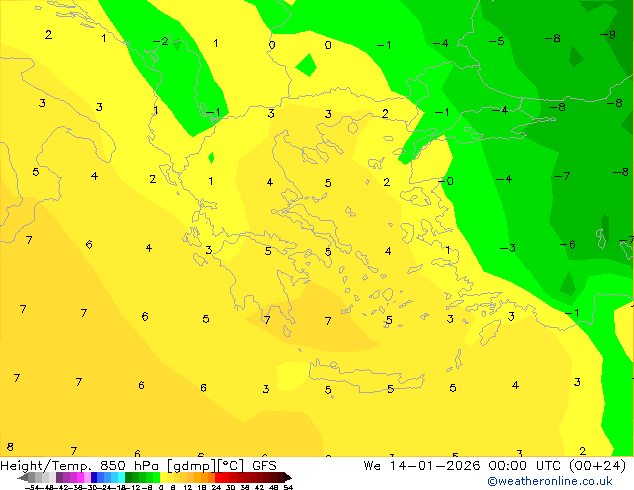Click the -5 temperature value near top right

(496, 42)
